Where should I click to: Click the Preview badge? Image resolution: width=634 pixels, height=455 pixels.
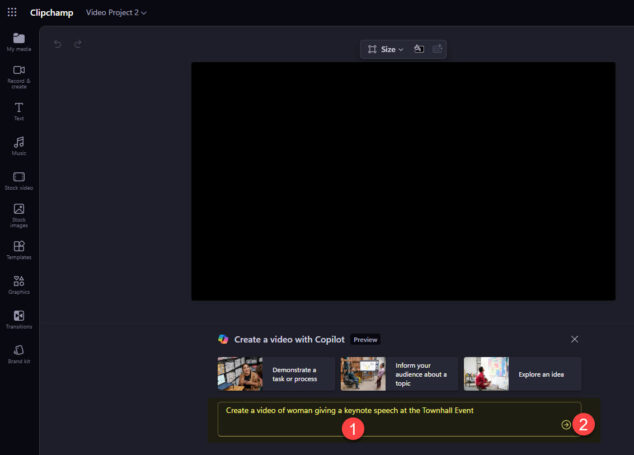[365, 340]
